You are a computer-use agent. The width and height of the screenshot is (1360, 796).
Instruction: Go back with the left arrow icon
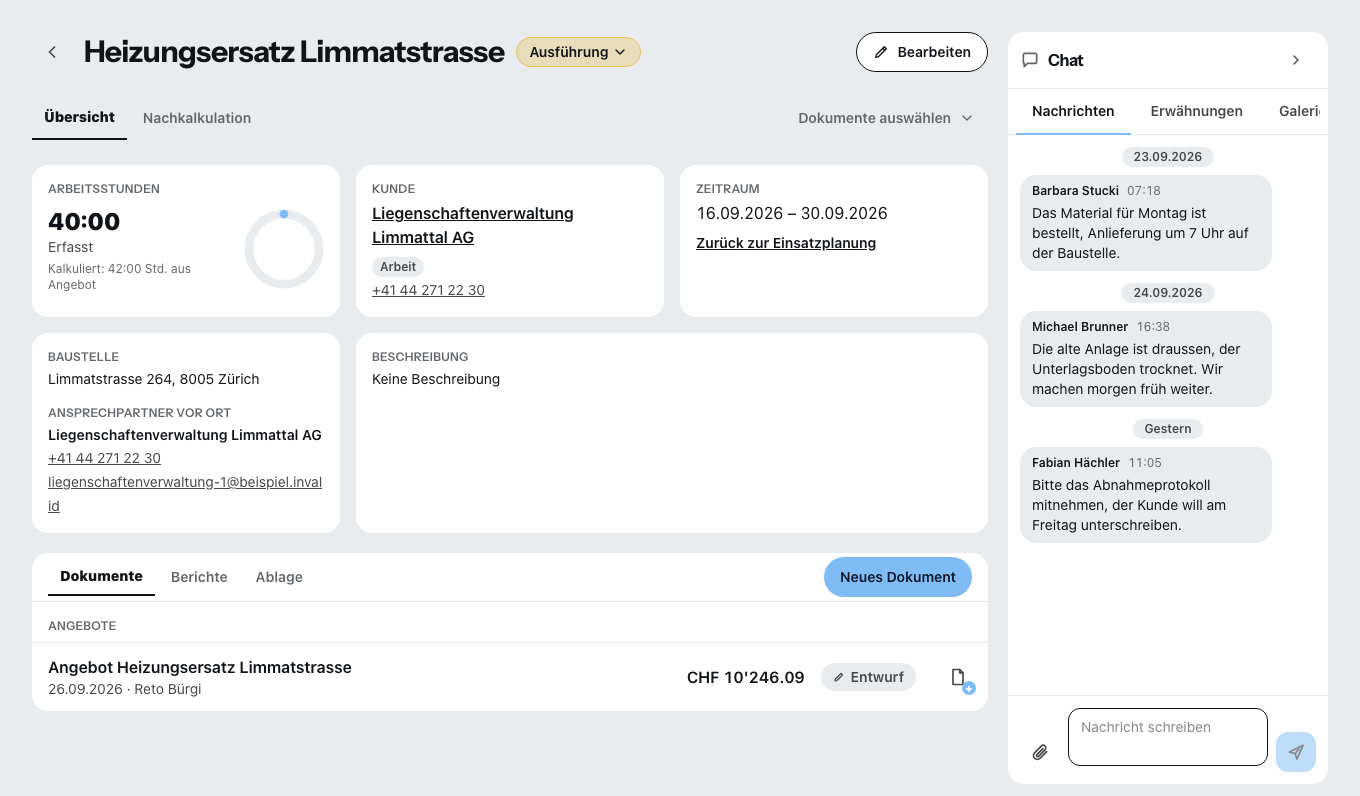[52, 52]
